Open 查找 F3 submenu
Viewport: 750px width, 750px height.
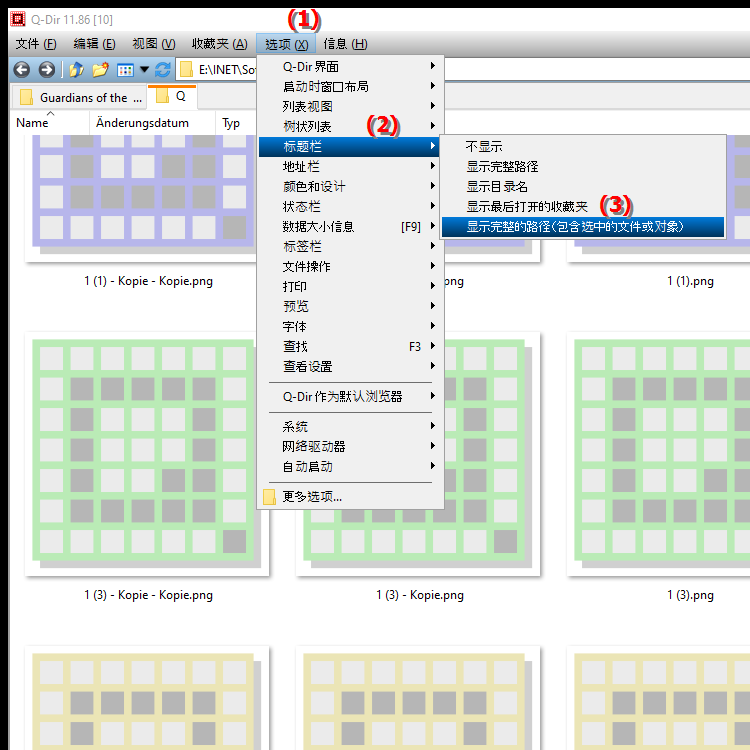click(x=351, y=346)
